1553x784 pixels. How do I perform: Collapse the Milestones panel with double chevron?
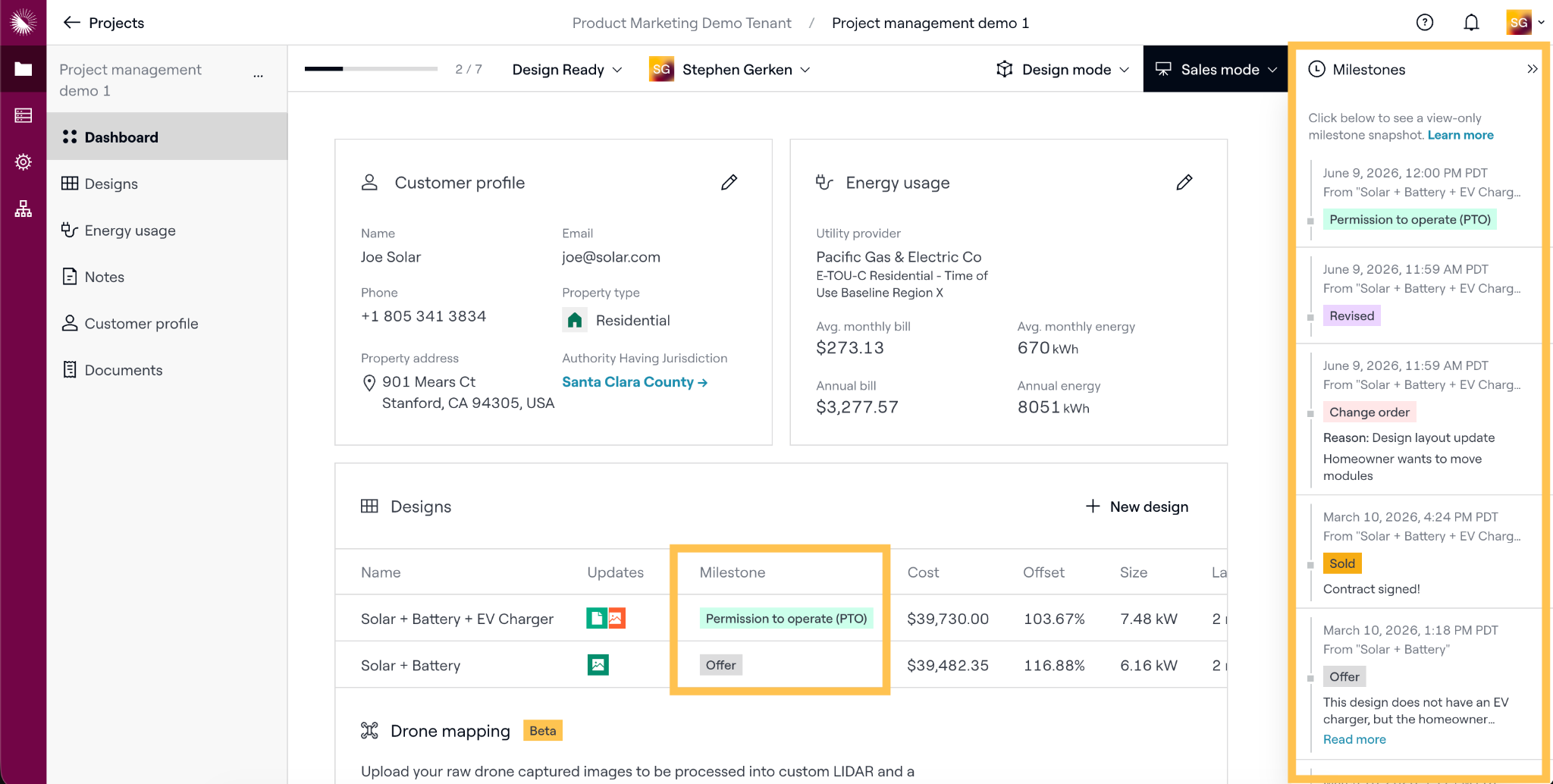pos(1533,69)
